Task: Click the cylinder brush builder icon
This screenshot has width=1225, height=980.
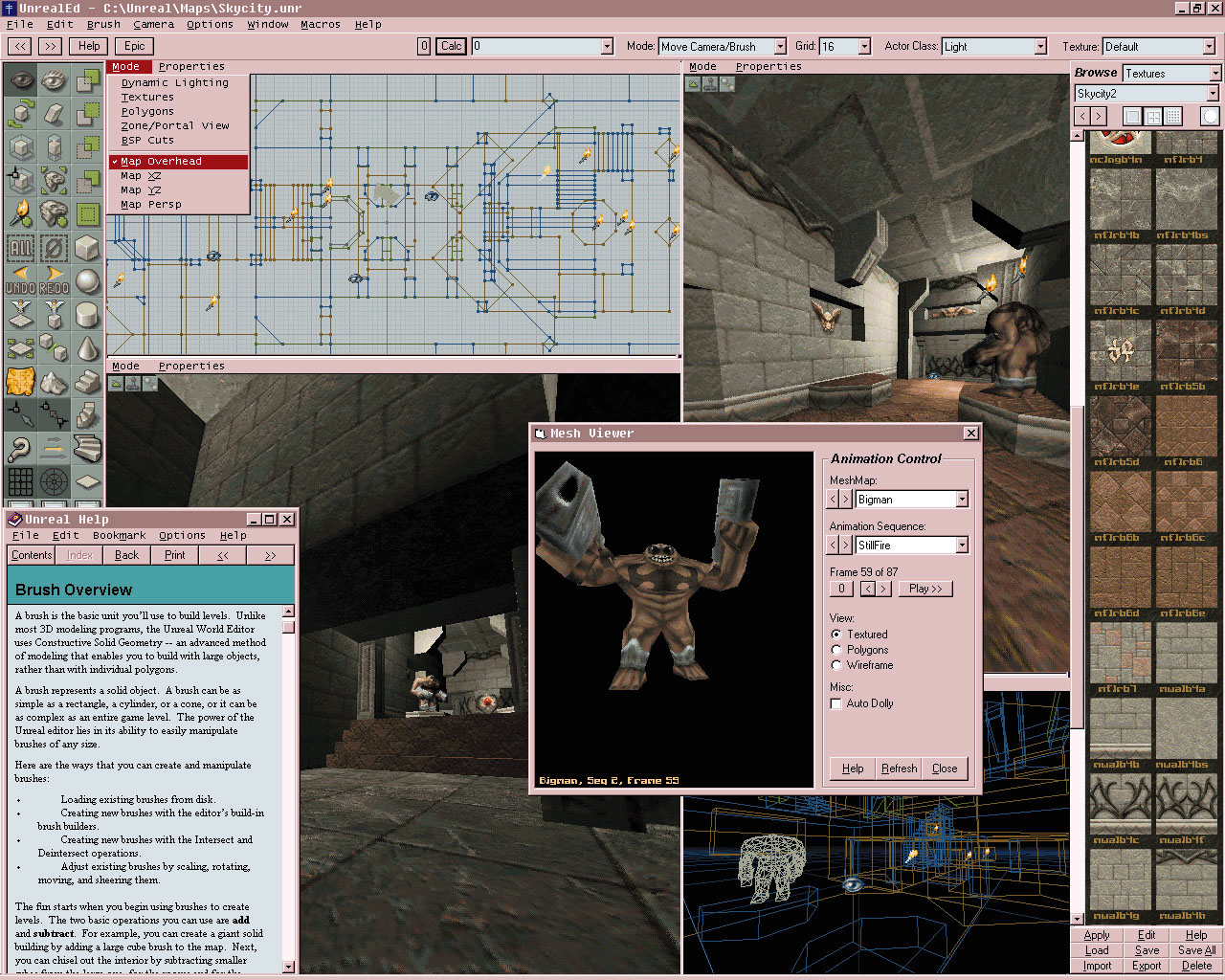Action: [87, 314]
